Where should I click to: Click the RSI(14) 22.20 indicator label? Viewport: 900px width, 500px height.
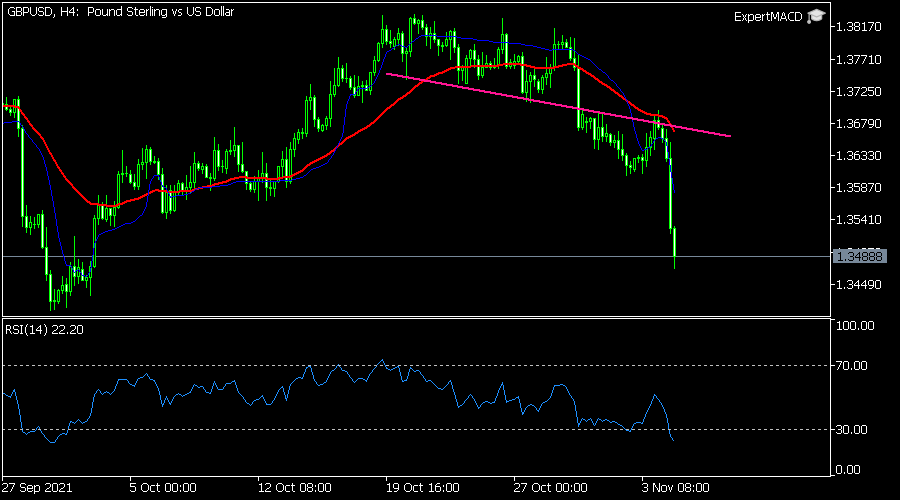pos(44,330)
